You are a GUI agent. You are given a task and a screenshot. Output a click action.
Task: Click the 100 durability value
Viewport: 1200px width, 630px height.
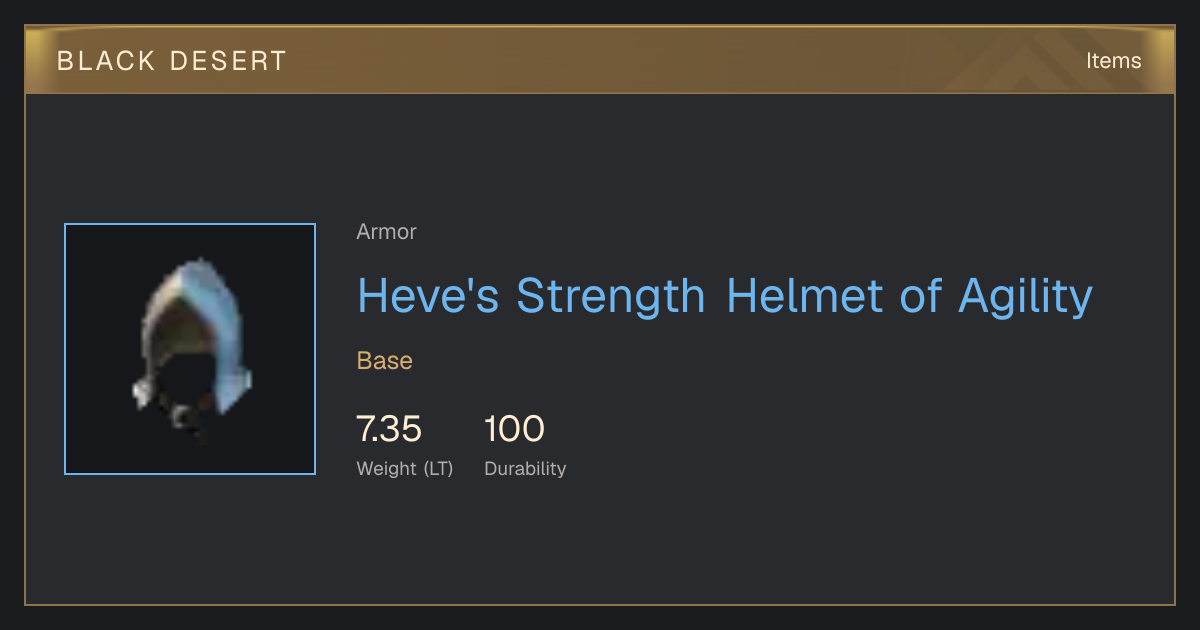[514, 429]
